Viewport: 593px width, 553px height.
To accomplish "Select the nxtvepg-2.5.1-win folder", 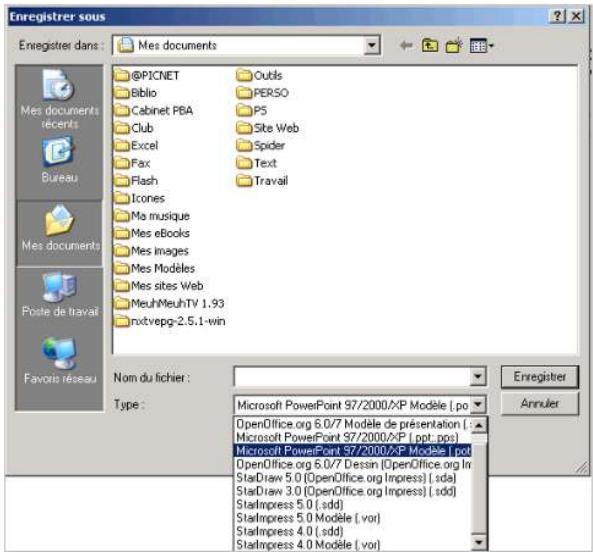I will click(x=170, y=321).
